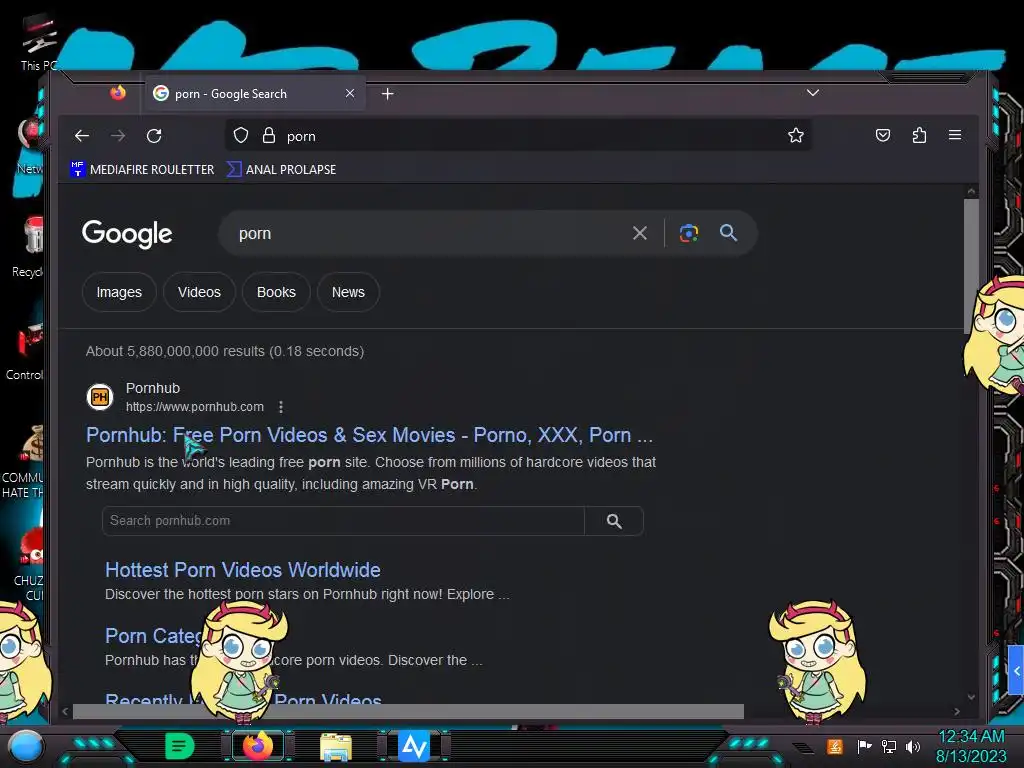
Task: Click the site search box within result
Action: (x=343, y=520)
